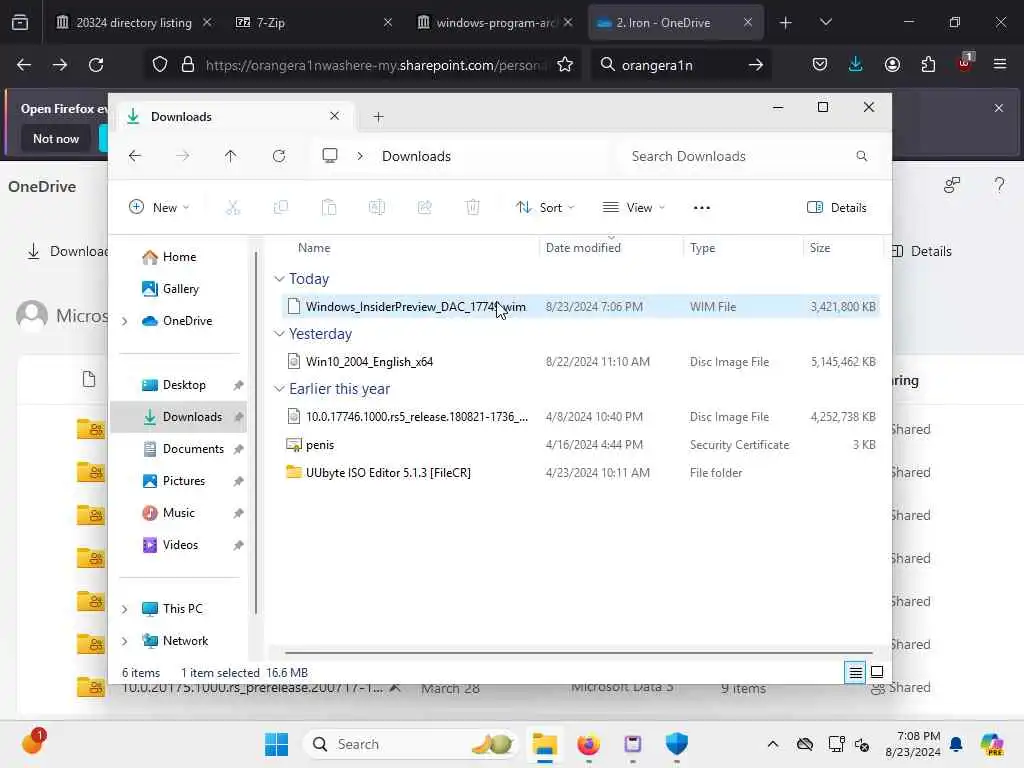Switch to details list view icon

pyautogui.click(x=855, y=672)
